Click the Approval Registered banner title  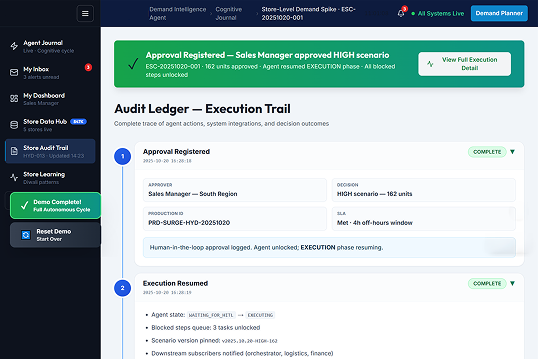[267, 55]
